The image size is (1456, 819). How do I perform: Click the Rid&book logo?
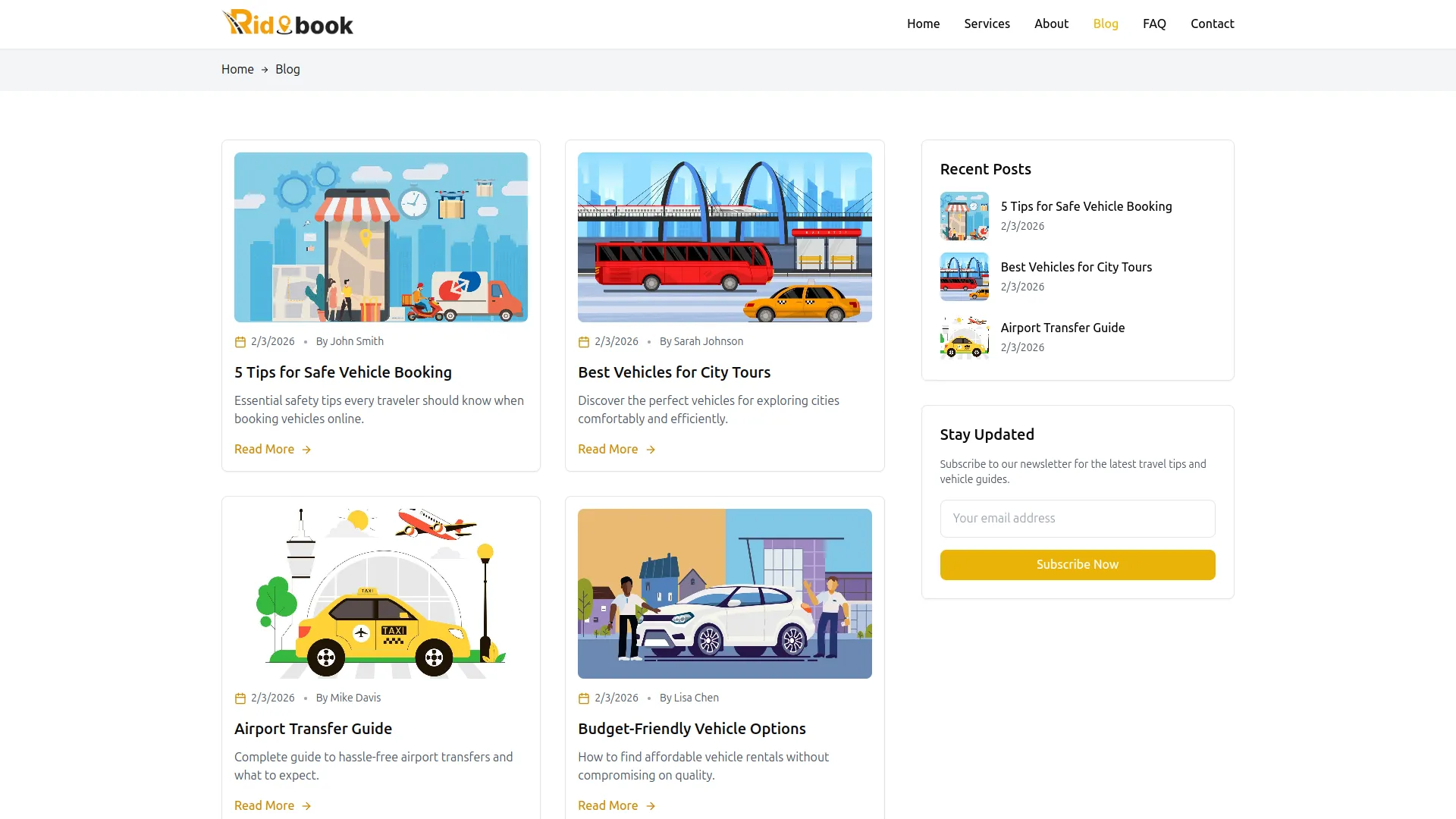click(x=287, y=24)
